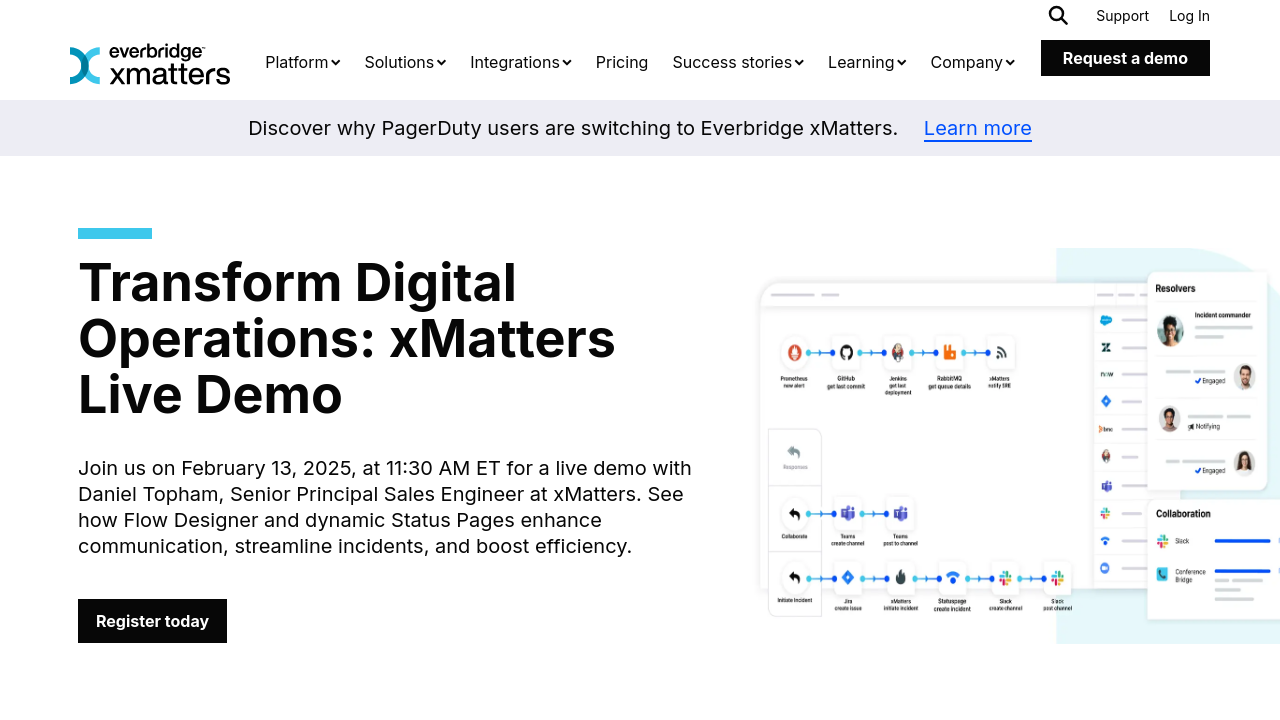Click the Conference Bridge phone icon
The height and width of the screenshot is (720, 1280).
coord(1162,574)
